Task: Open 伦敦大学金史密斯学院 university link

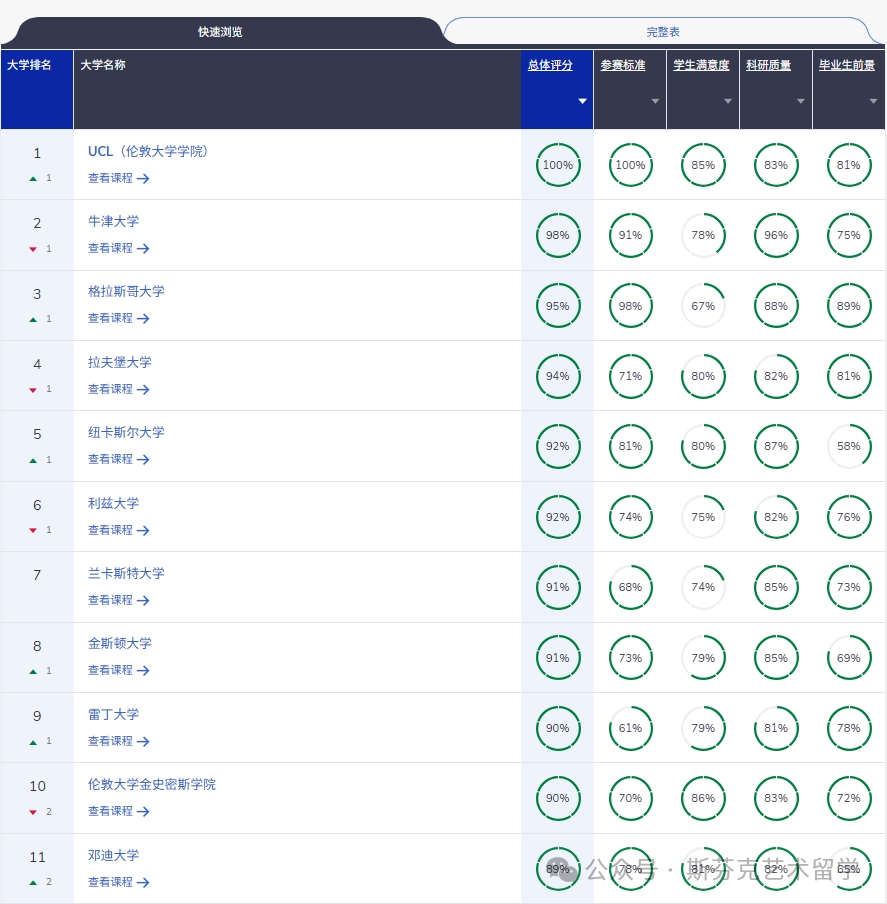Action: pyautogui.click(x=152, y=785)
